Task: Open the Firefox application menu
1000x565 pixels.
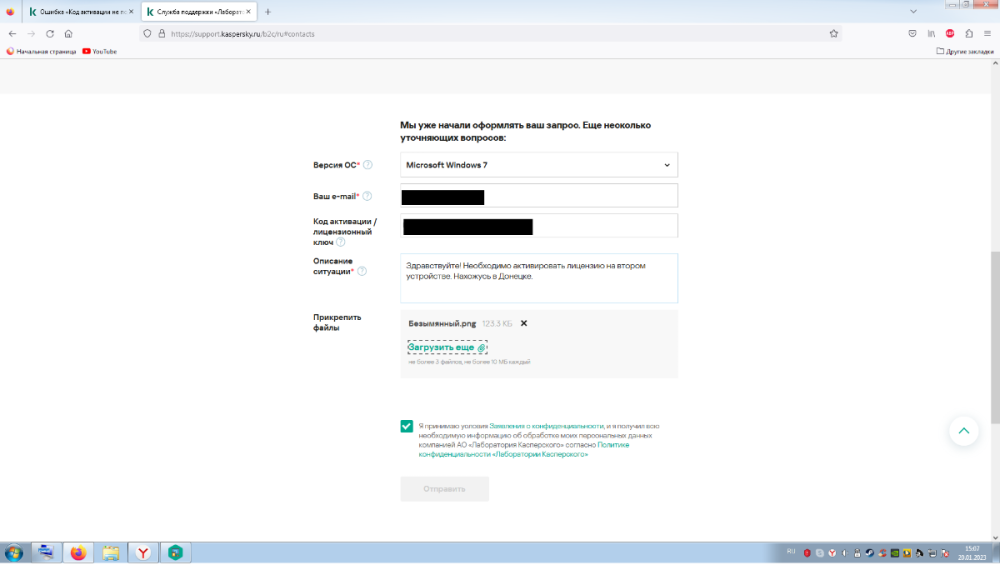Action: tap(987, 34)
